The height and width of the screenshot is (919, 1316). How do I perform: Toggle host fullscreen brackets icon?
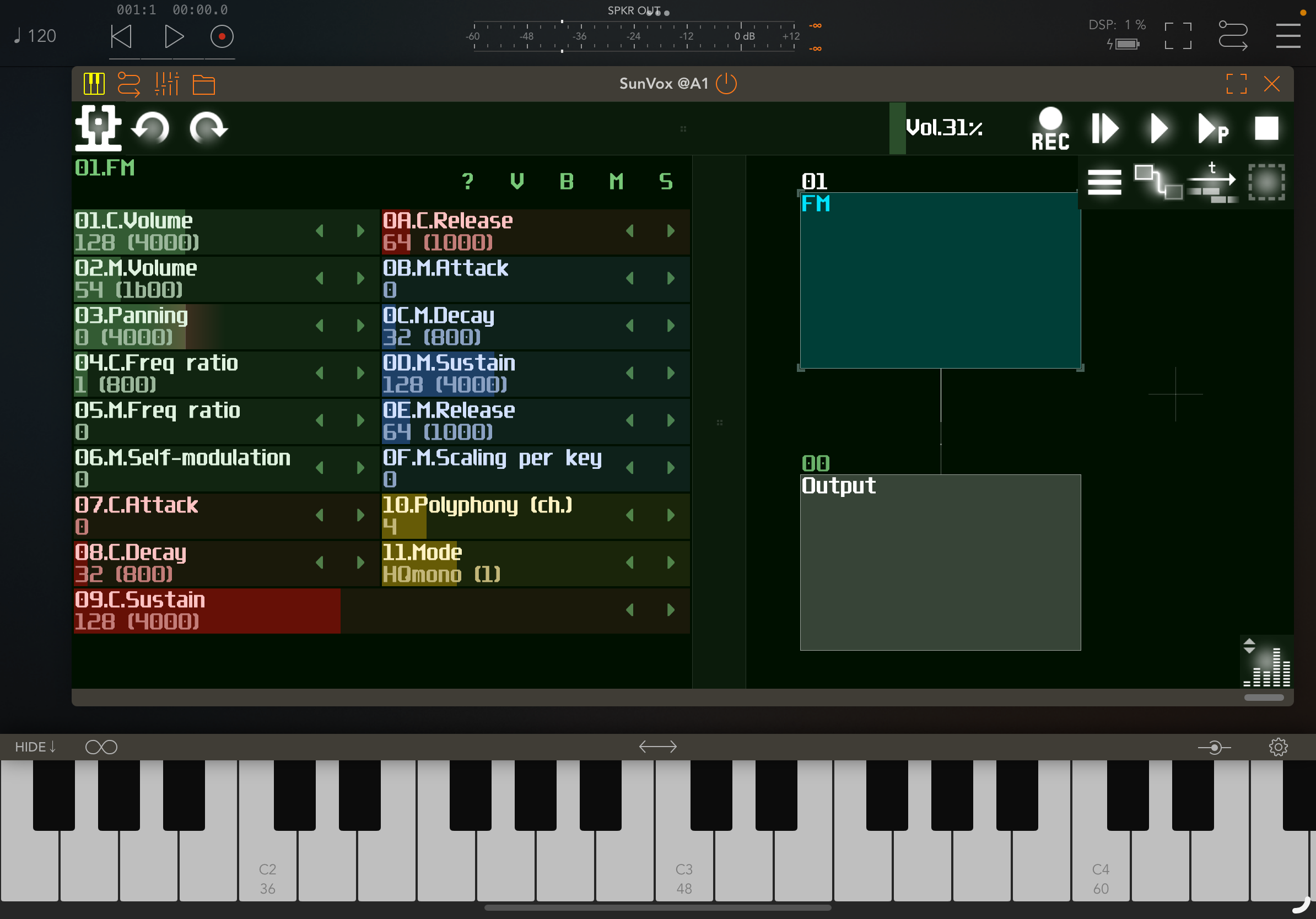pos(1178,36)
